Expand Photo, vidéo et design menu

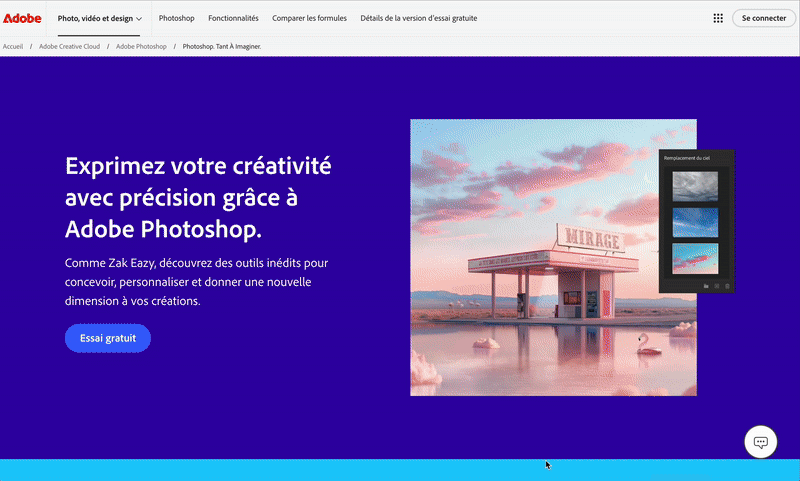(x=99, y=18)
